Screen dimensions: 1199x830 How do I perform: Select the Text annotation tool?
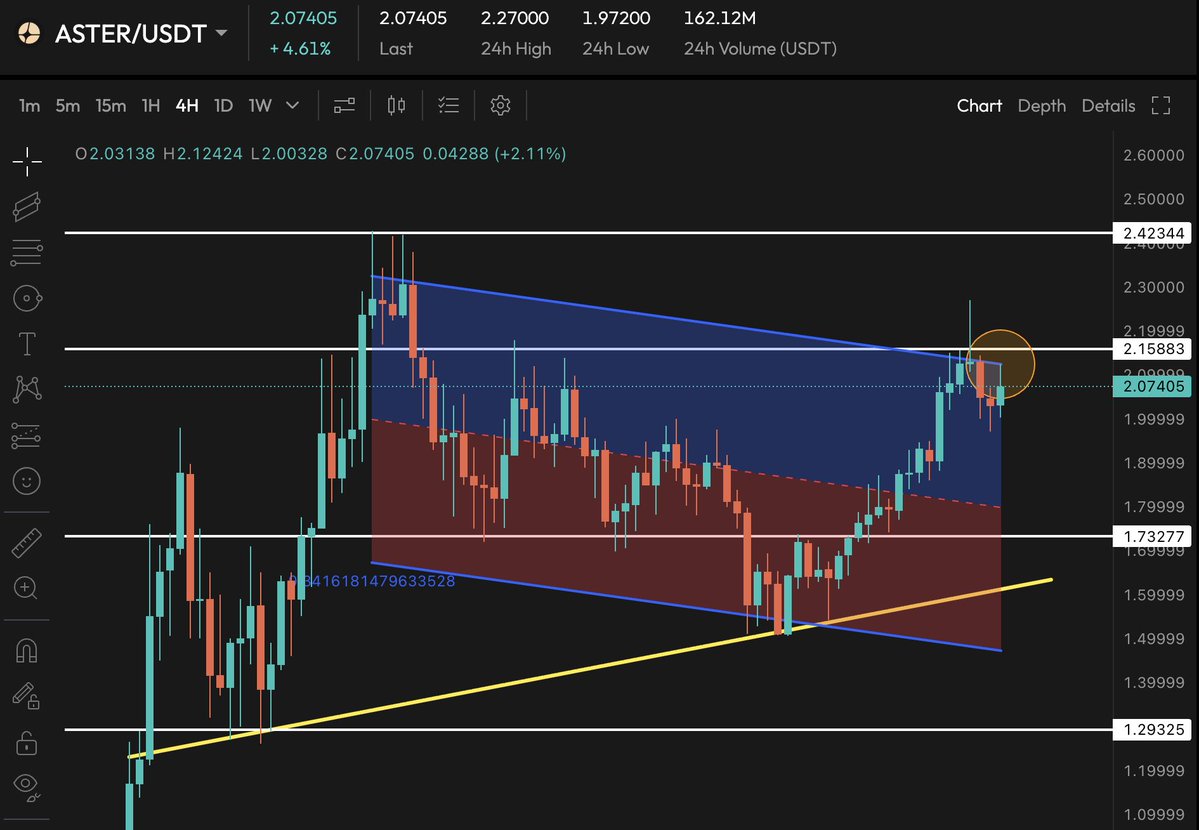(27, 343)
